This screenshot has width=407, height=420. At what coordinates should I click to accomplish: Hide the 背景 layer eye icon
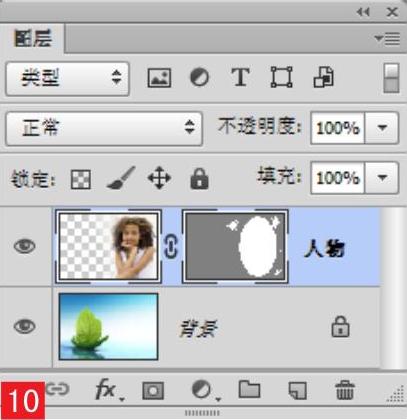(x=24, y=326)
